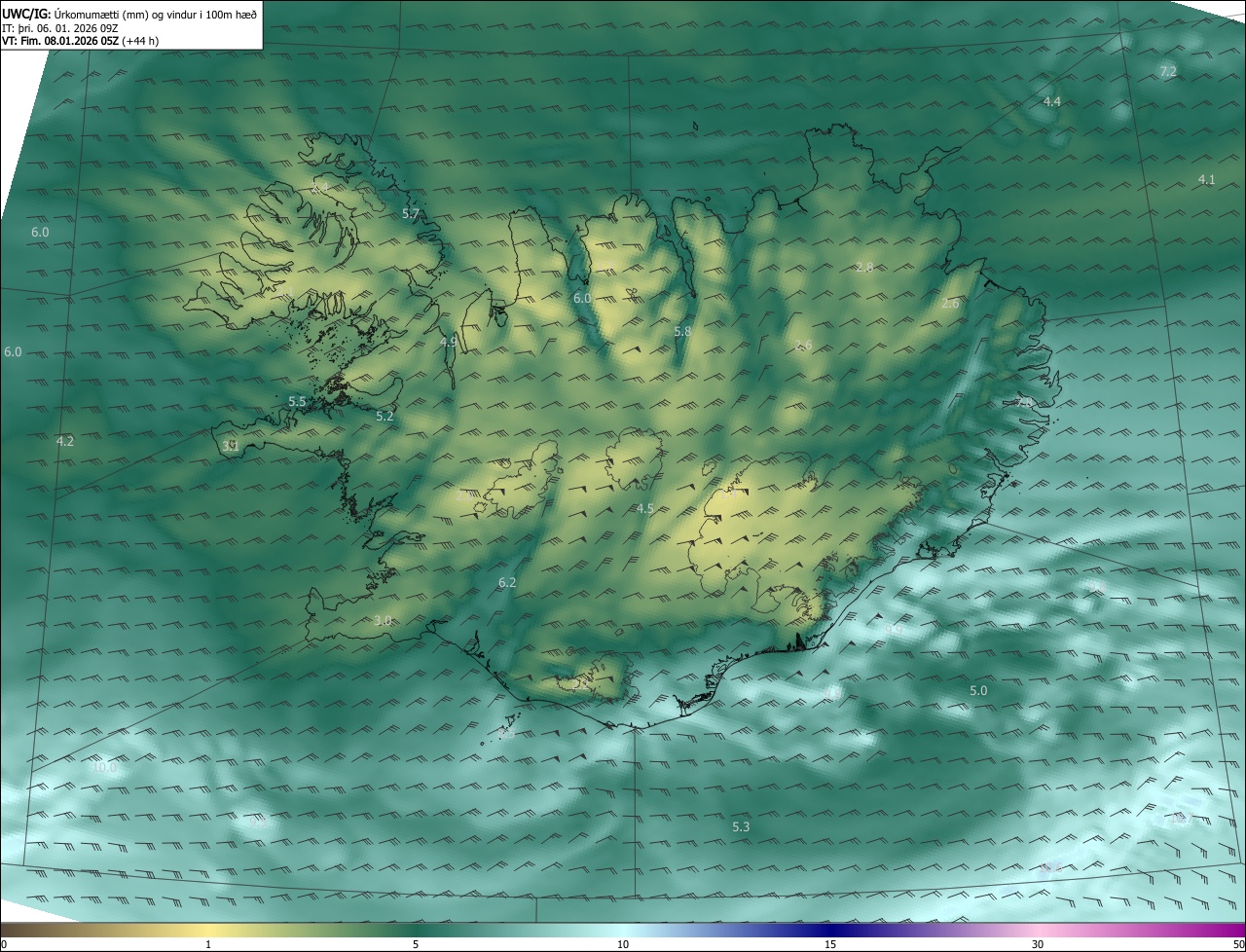The height and width of the screenshot is (952, 1246).
Task: Click the 7.2 value label in northeast
Action: [1168, 72]
